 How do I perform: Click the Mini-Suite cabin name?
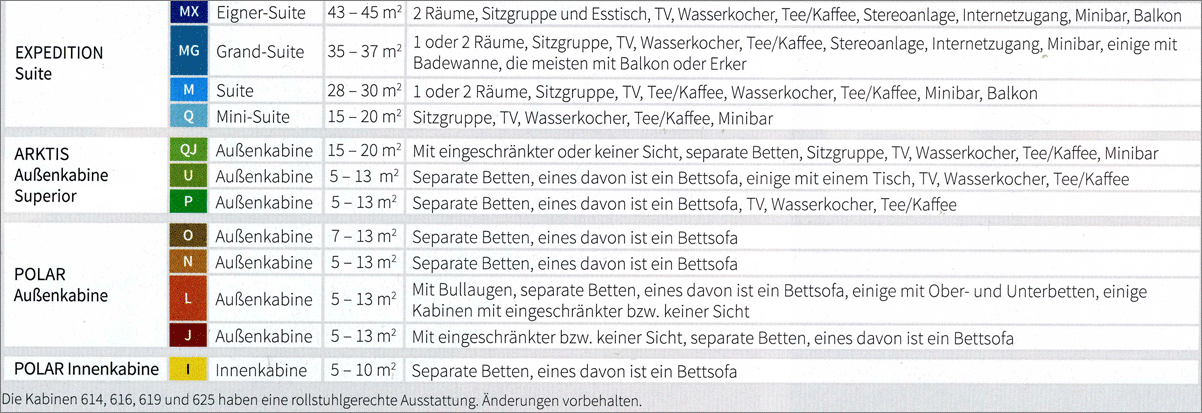pyautogui.click(x=253, y=117)
